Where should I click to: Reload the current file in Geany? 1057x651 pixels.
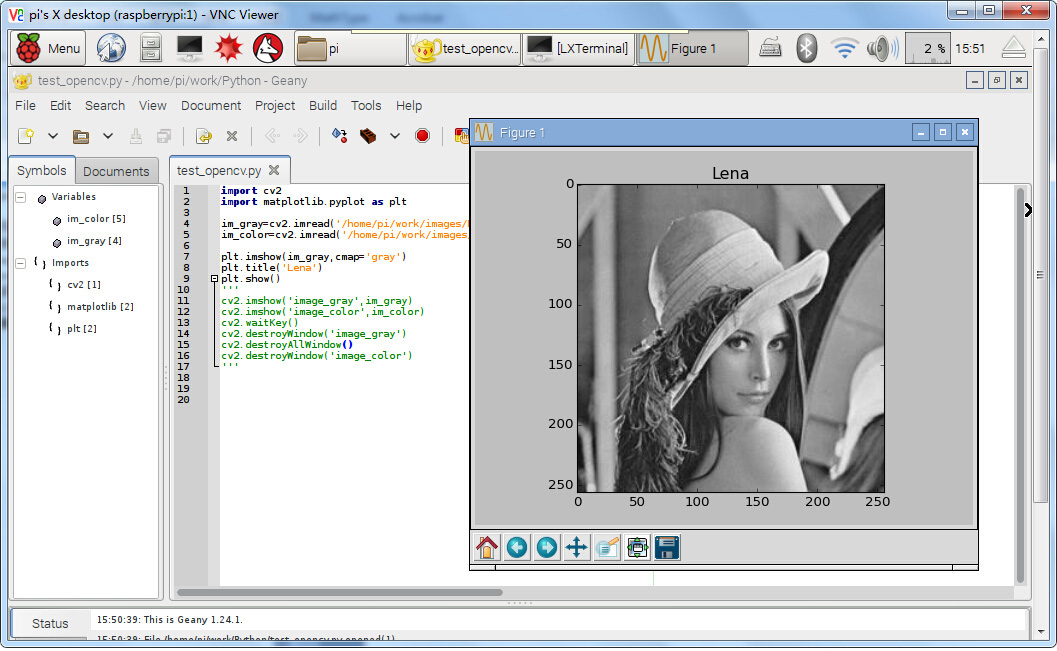click(203, 136)
